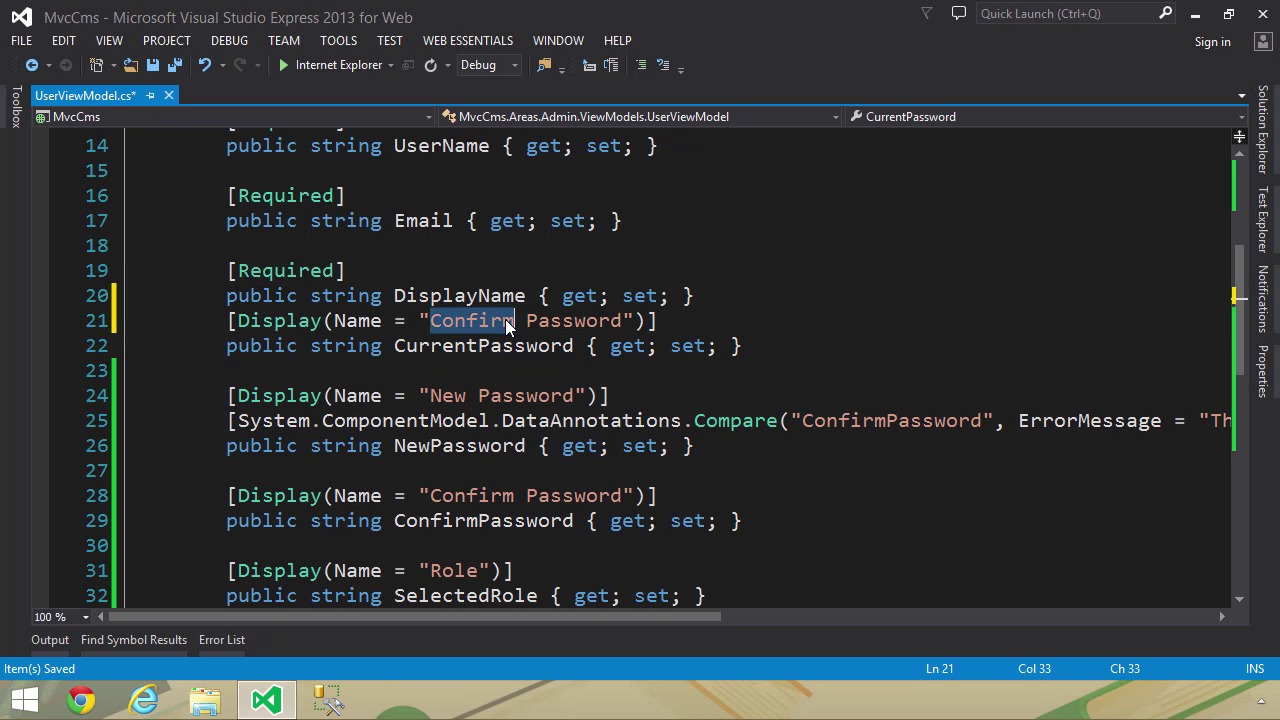Undo the last edit
Viewport: 1280px width, 720px height.
204,65
